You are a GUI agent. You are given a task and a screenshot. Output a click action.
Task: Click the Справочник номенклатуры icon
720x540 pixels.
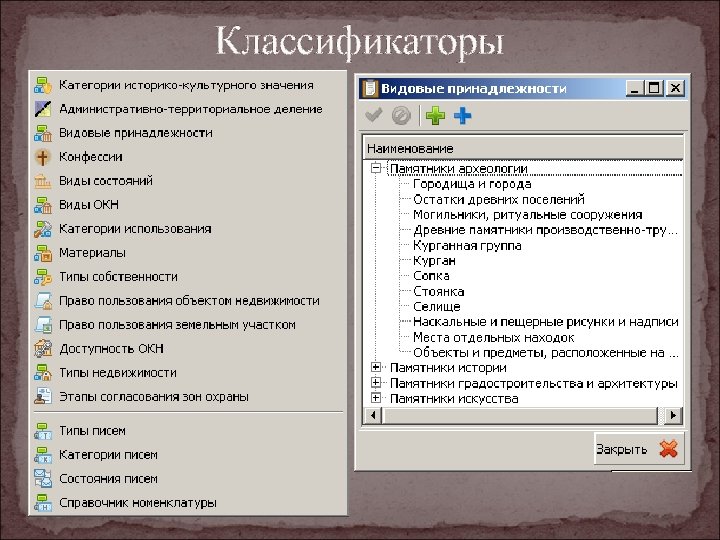coord(43,502)
